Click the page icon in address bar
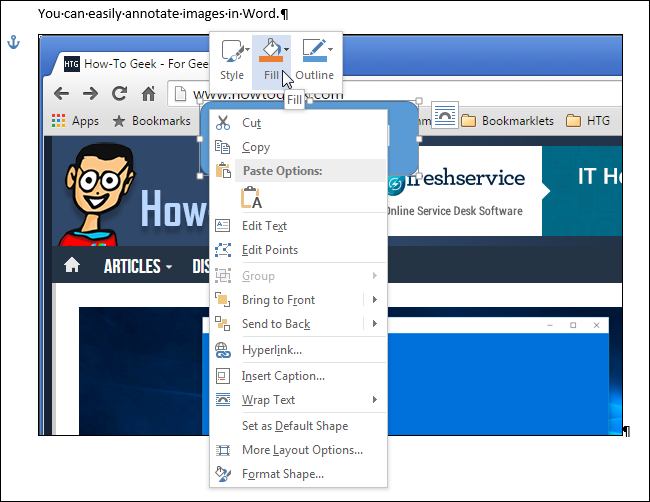Screen dimensions: 650x502 180,94
